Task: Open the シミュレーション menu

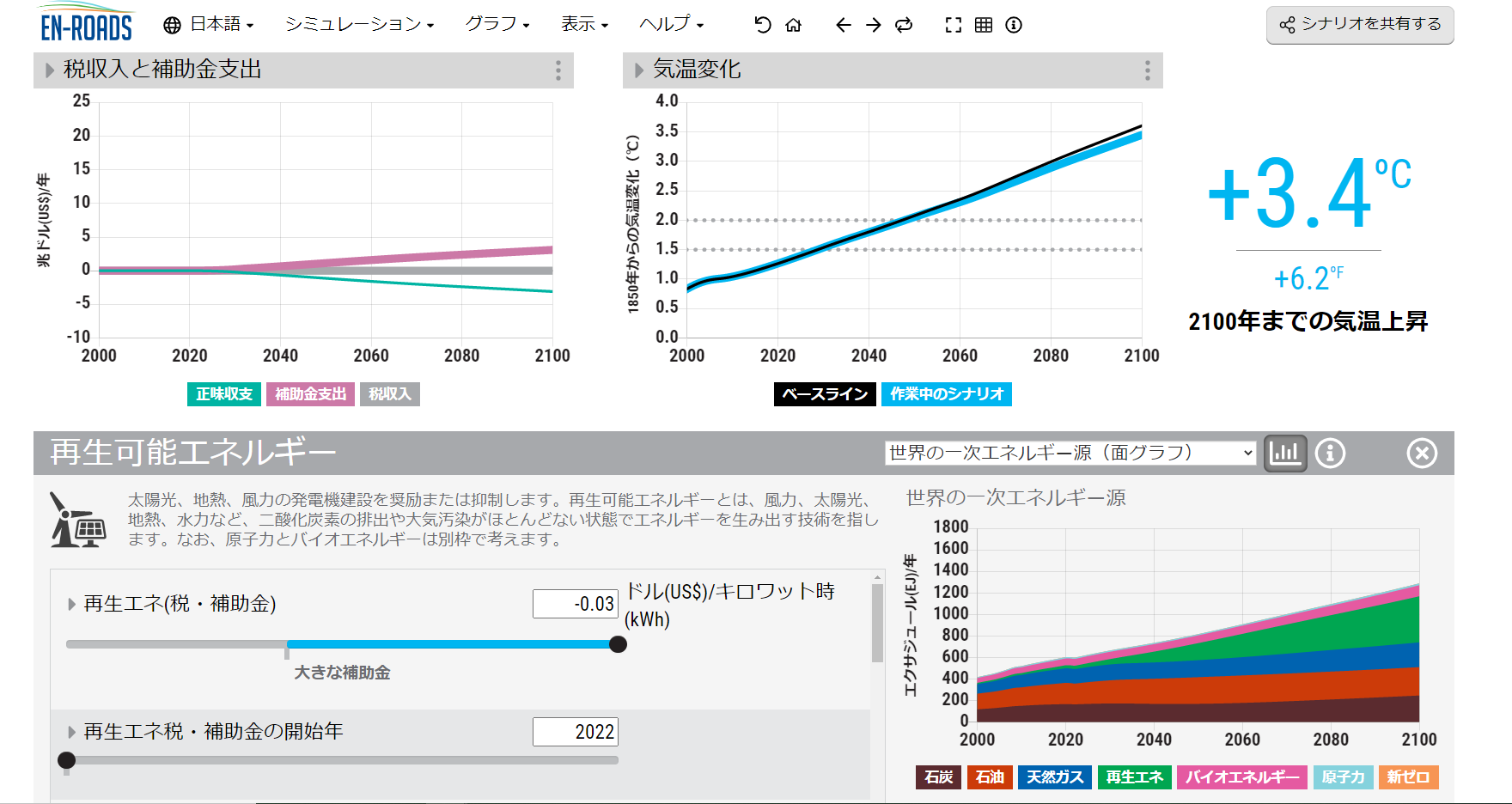Action: [x=359, y=25]
